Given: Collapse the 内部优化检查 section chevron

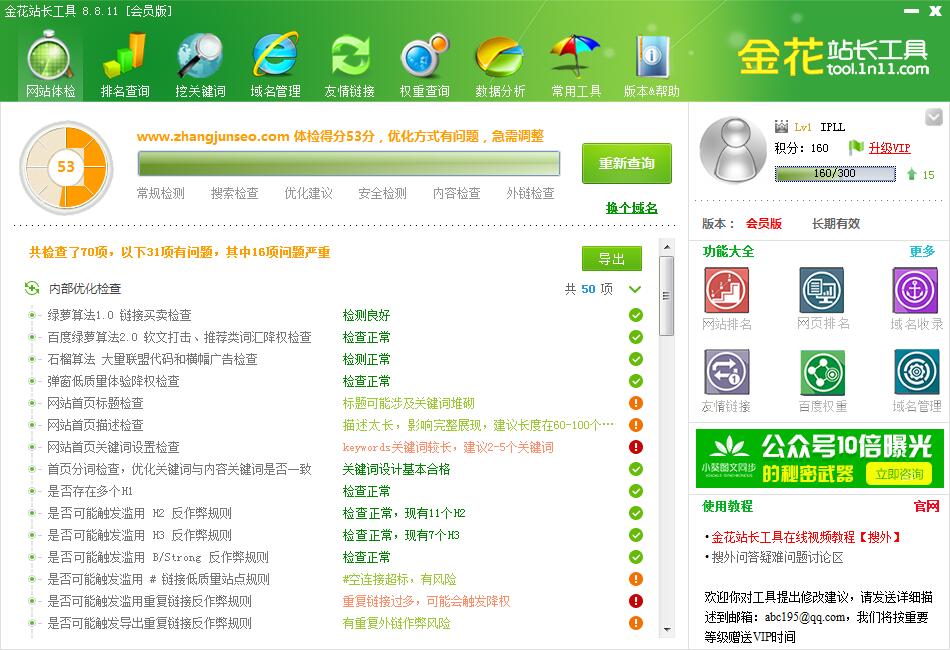Looking at the screenshot, I should [635, 289].
